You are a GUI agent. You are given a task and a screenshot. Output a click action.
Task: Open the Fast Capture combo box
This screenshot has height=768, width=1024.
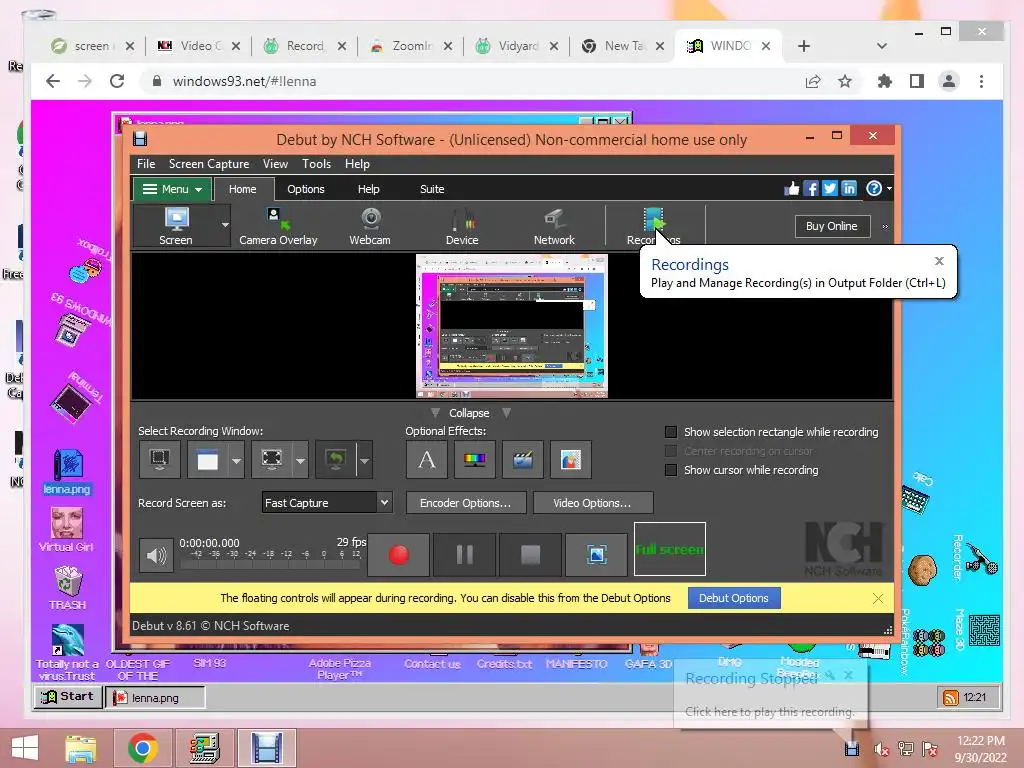(327, 502)
